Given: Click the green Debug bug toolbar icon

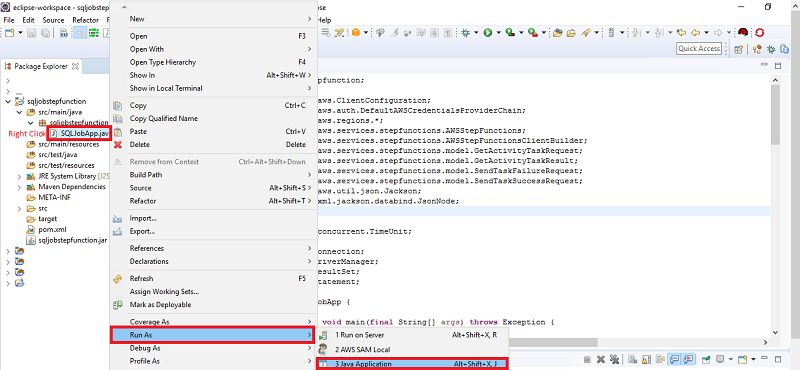Looking at the screenshot, I should pos(465,32).
